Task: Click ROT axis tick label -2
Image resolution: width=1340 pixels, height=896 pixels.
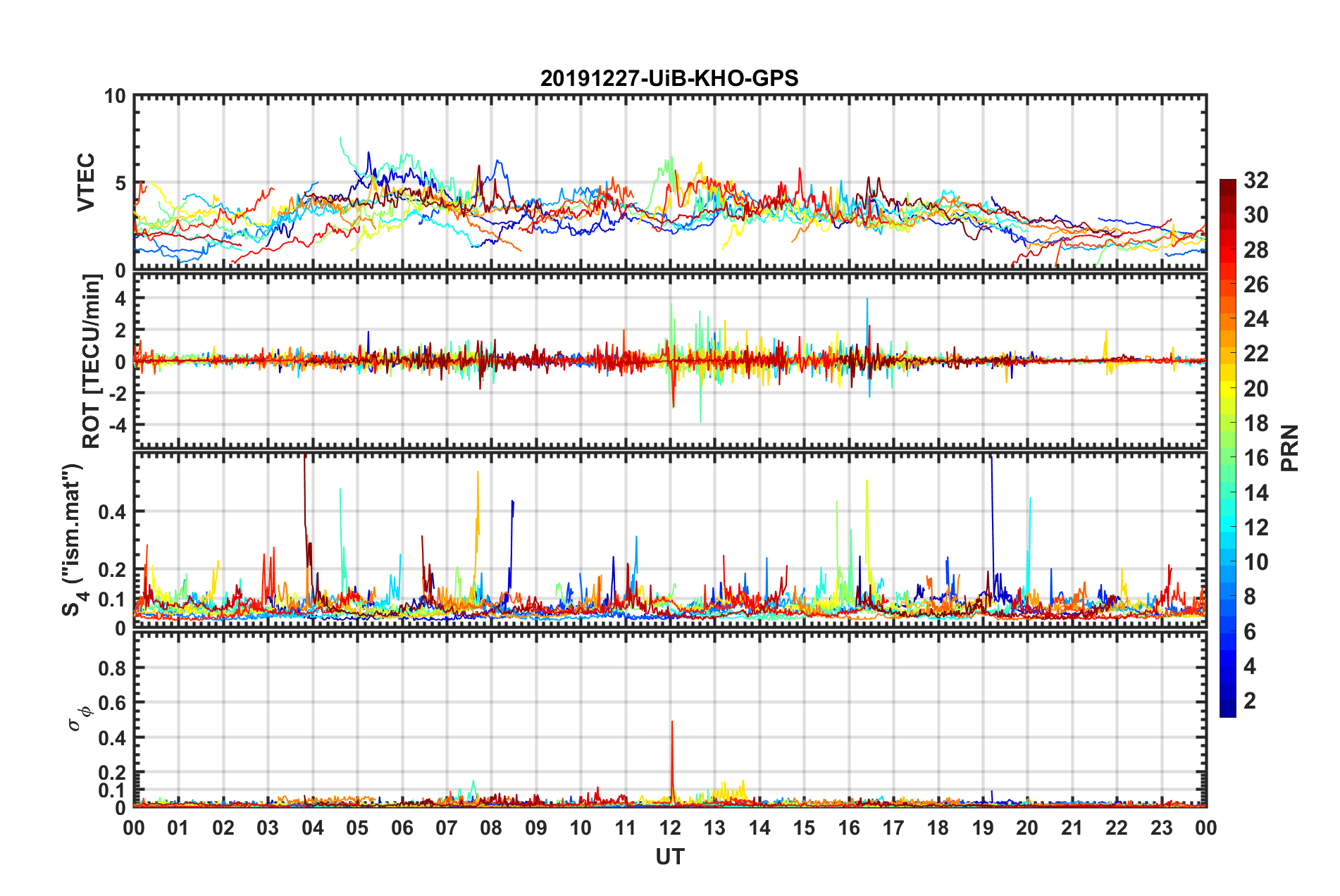Action: click(119, 393)
